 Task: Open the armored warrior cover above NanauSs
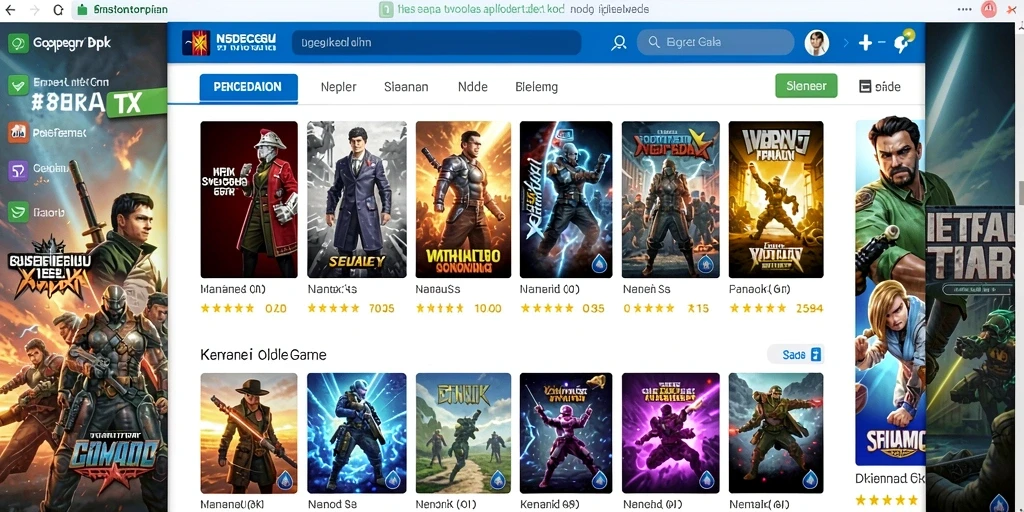[463, 199]
